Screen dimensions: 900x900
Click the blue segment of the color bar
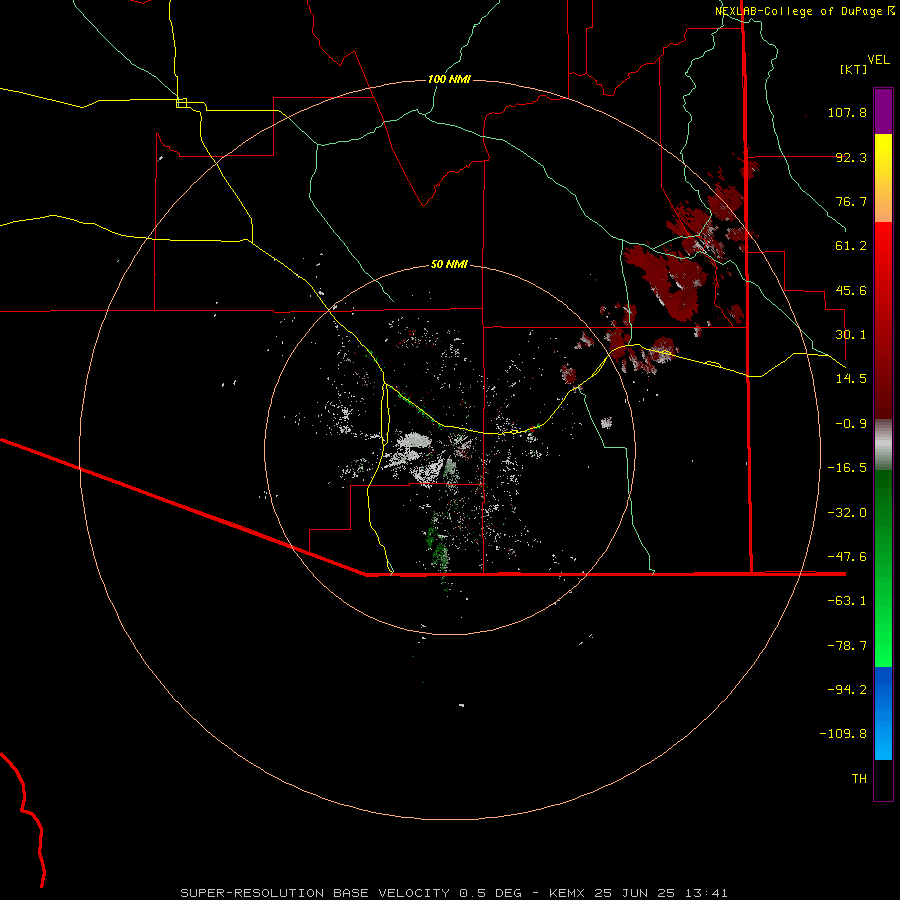[883, 713]
